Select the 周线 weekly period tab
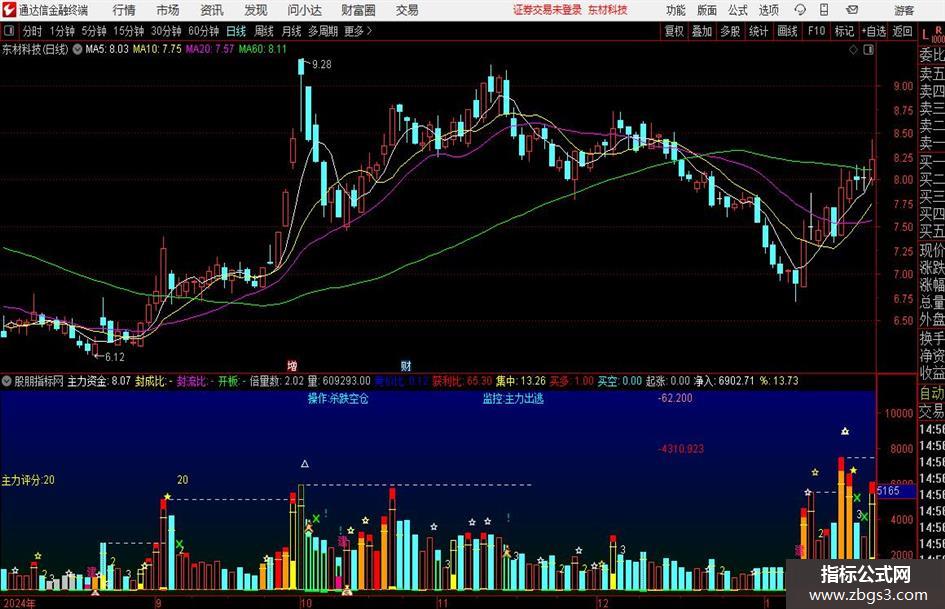This screenshot has width=945, height=609. 264,31
